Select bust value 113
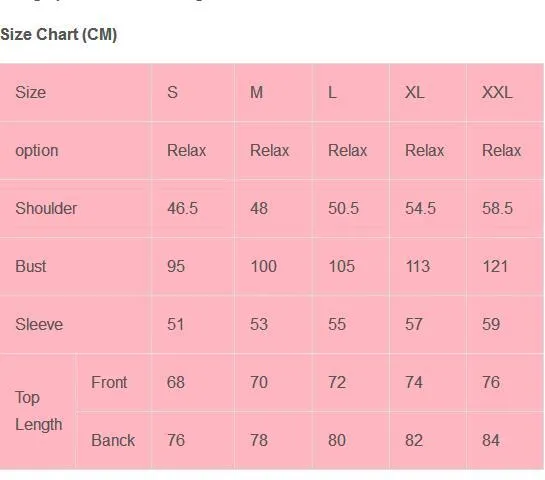Viewport: 545px width, 480px height. coord(418,266)
